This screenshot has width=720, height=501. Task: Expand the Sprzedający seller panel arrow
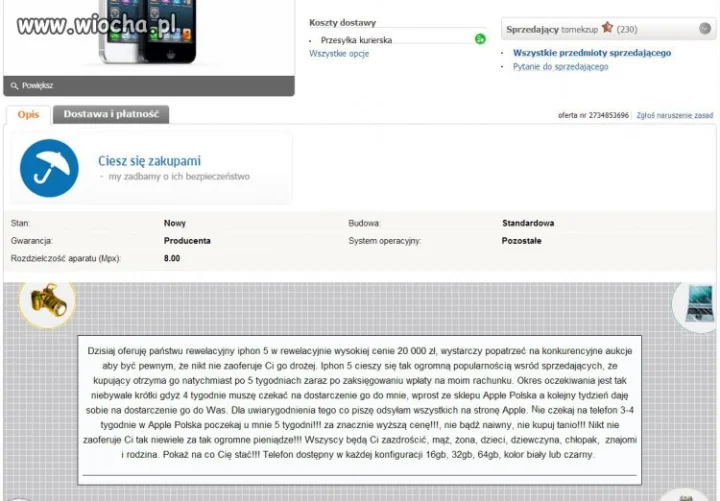pos(705,28)
